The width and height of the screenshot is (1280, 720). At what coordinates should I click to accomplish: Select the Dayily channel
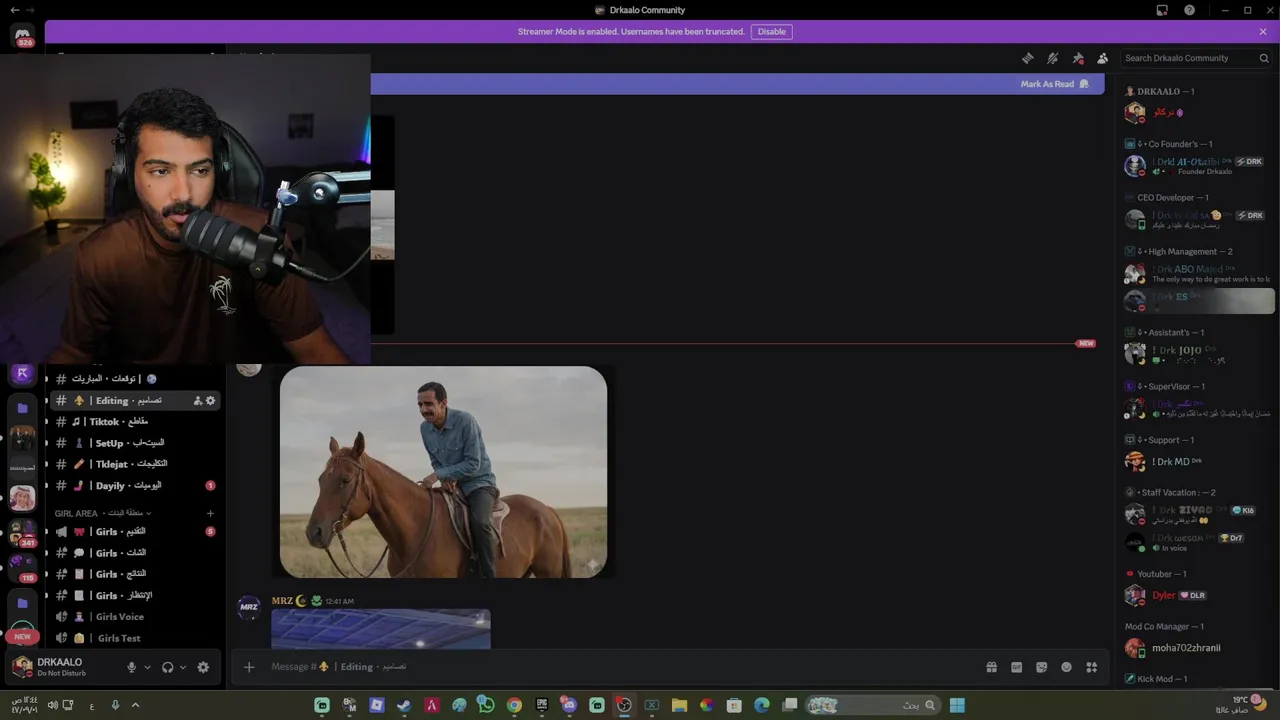(x=133, y=485)
